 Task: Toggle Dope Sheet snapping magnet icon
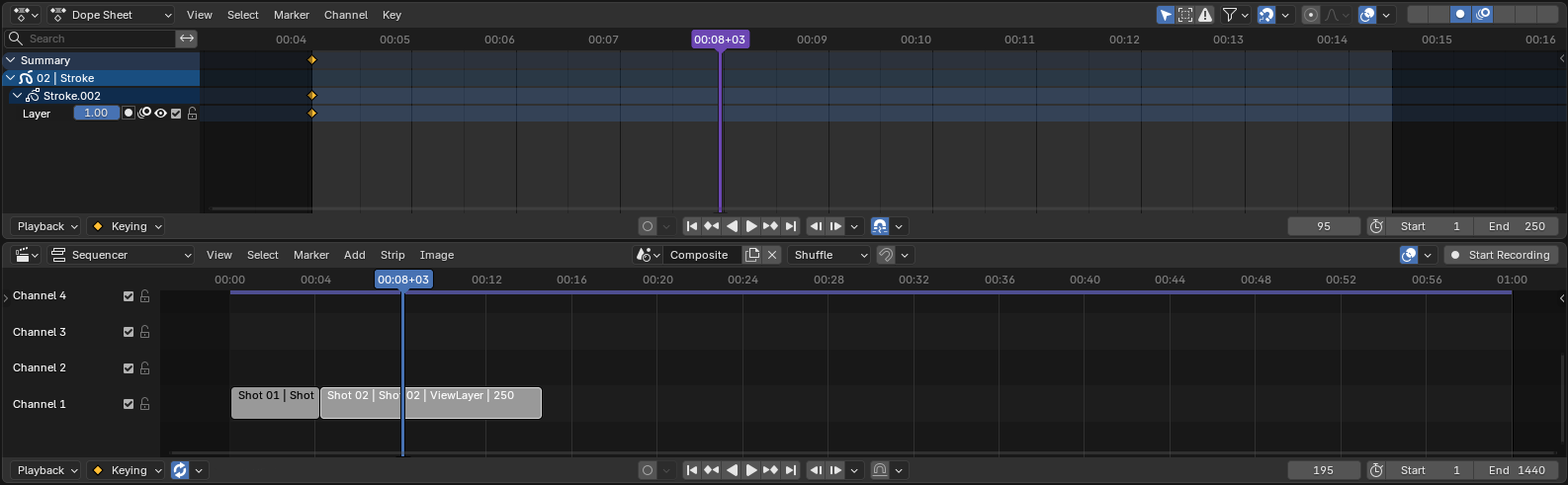[x=1266, y=15]
